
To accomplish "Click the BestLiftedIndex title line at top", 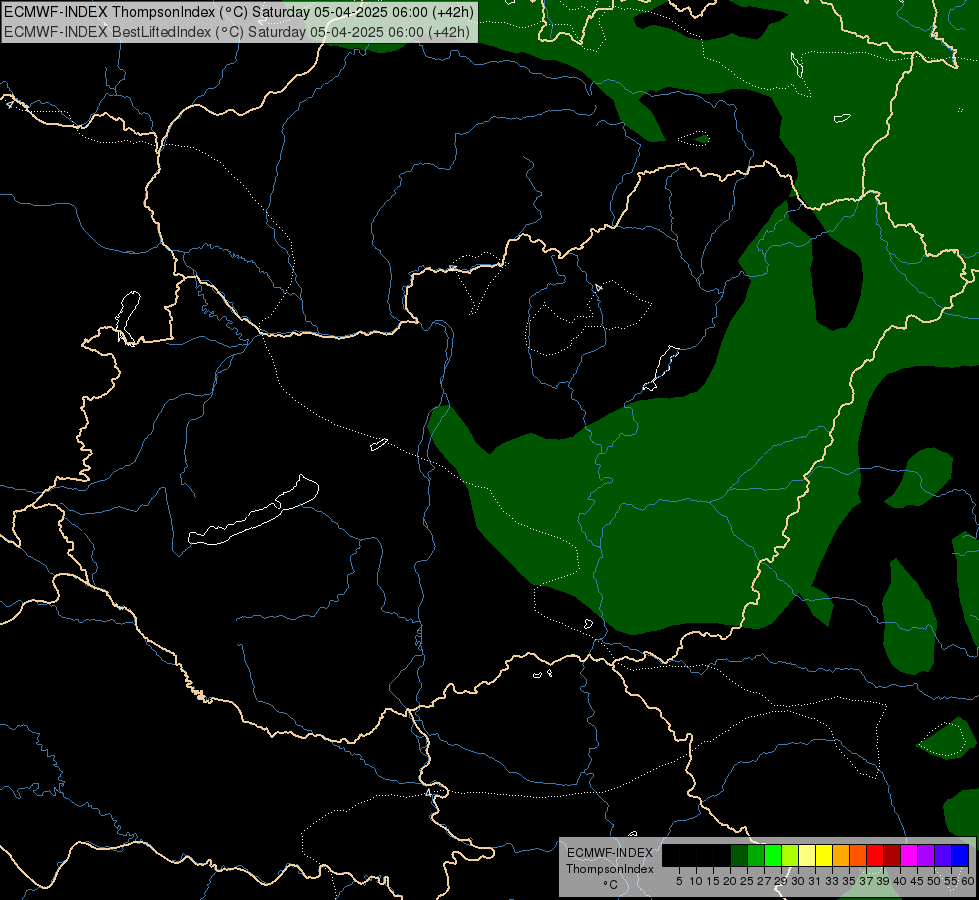I will (x=237, y=32).
